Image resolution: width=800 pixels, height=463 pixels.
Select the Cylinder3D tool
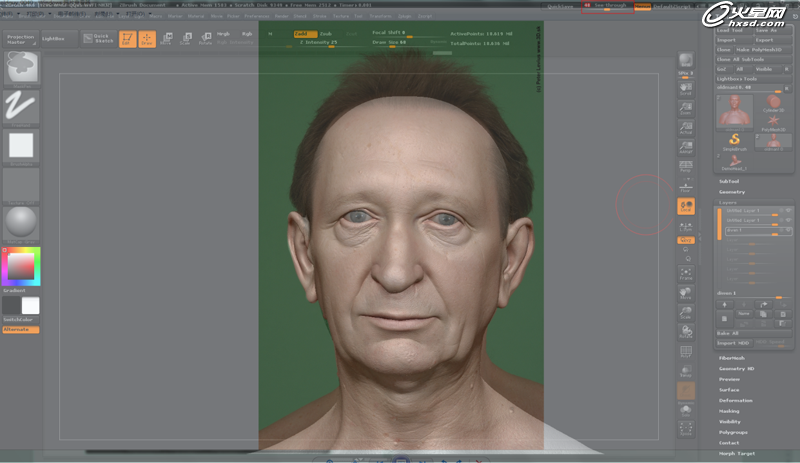tap(773, 104)
